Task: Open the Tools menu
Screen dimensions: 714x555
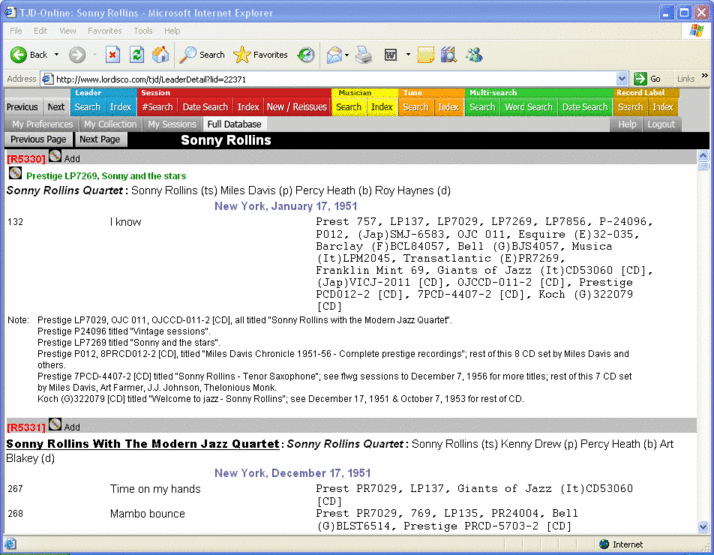Action: 143,31
